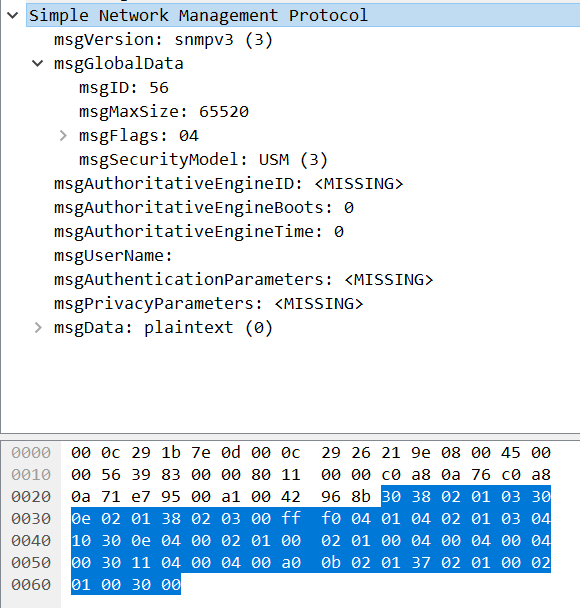Select the msgPrivacyParameters: <MISSING> field
Image resolution: width=580 pixels, height=608 pixels.
pos(209,304)
